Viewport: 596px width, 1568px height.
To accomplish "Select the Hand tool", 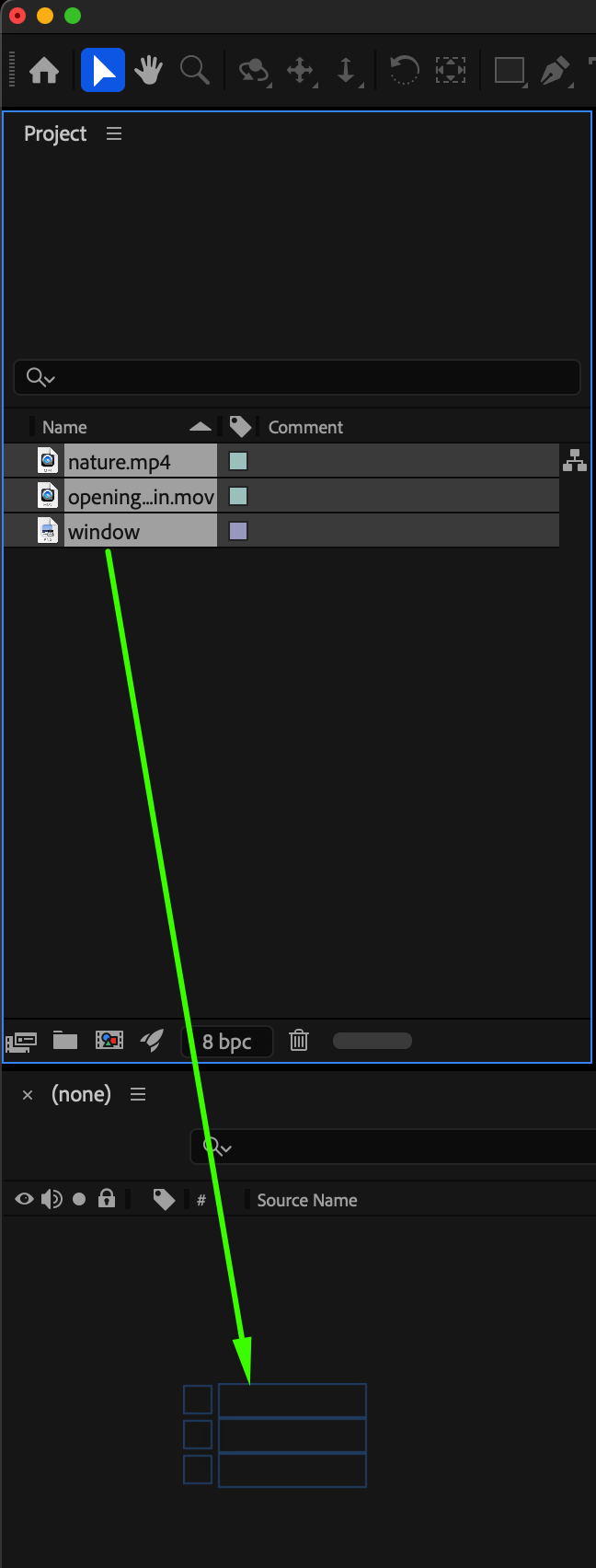I will click(x=148, y=71).
